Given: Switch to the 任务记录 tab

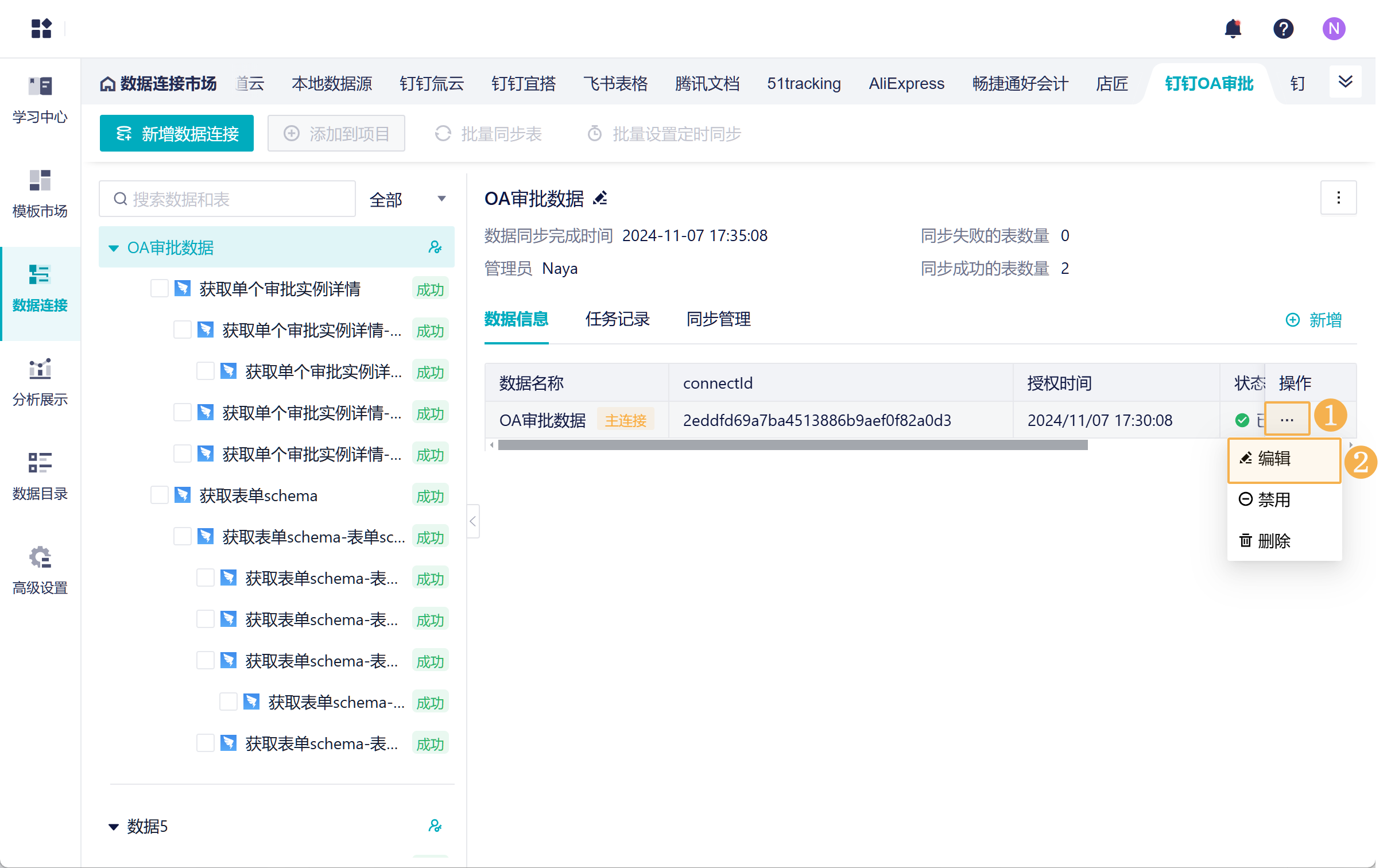Looking at the screenshot, I should (617, 319).
